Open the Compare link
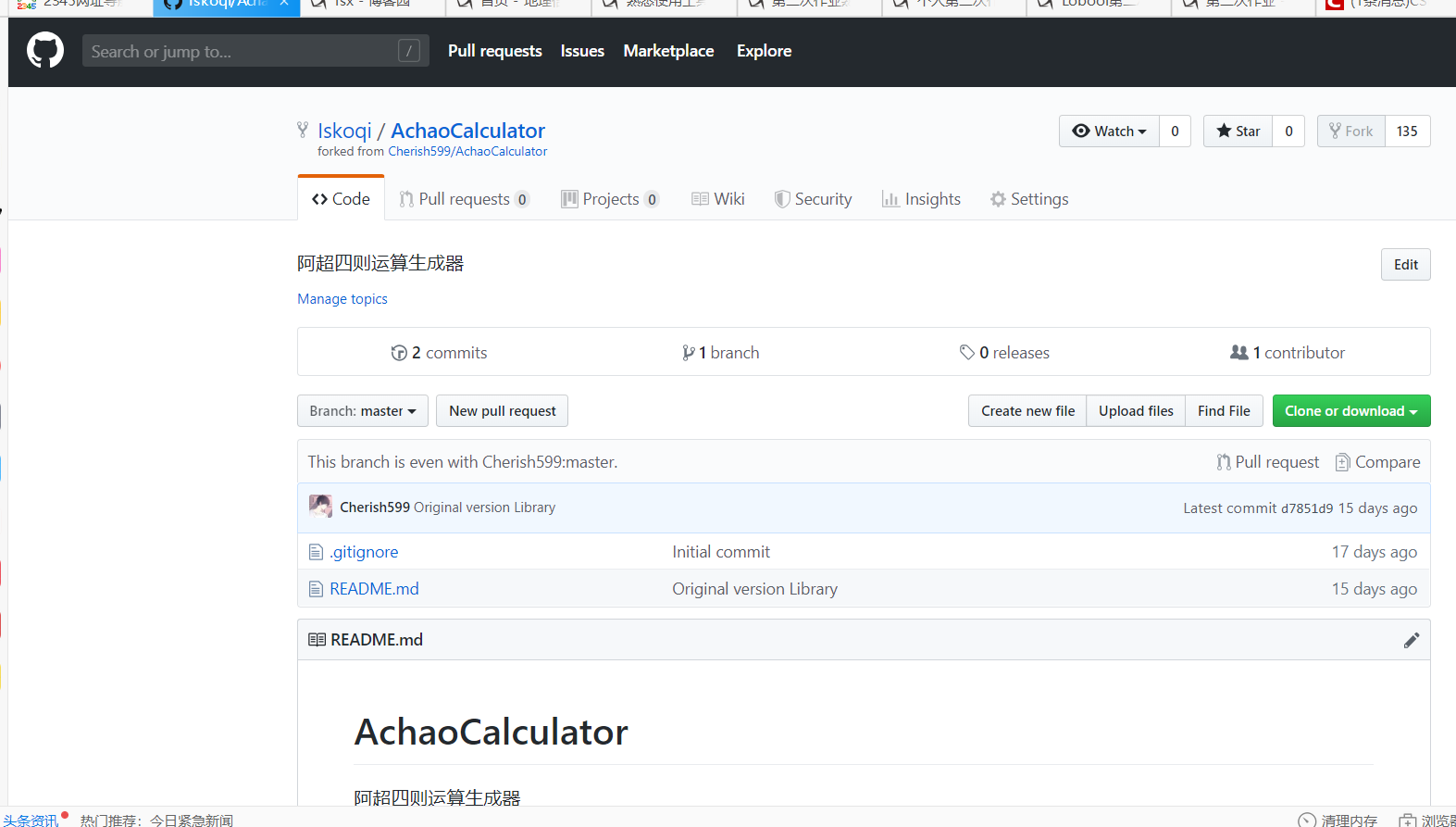 coord(1377,462)
